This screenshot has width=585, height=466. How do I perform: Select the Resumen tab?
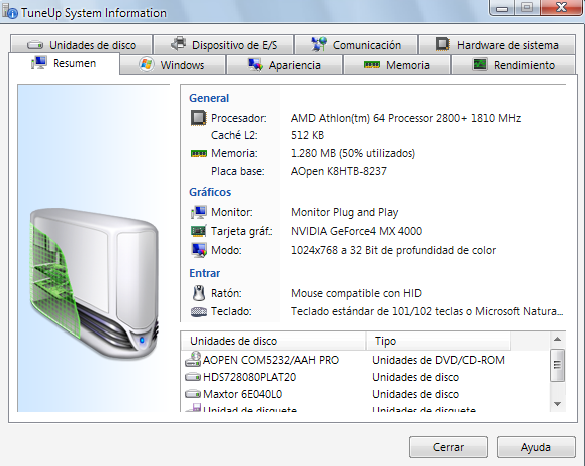[64, 63]
